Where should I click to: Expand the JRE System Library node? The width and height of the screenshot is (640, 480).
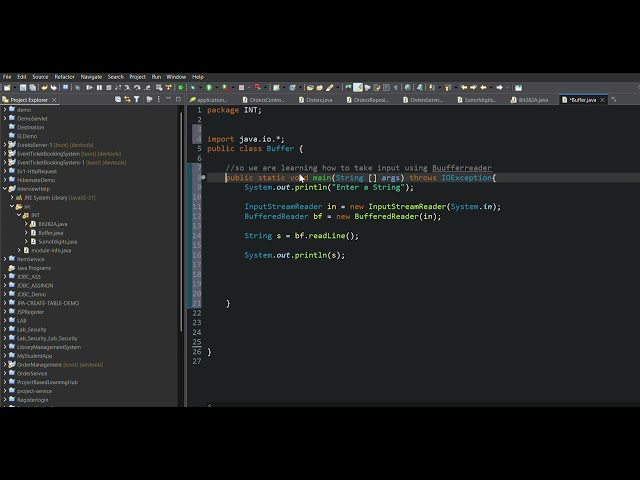click(x=12, y=198)
